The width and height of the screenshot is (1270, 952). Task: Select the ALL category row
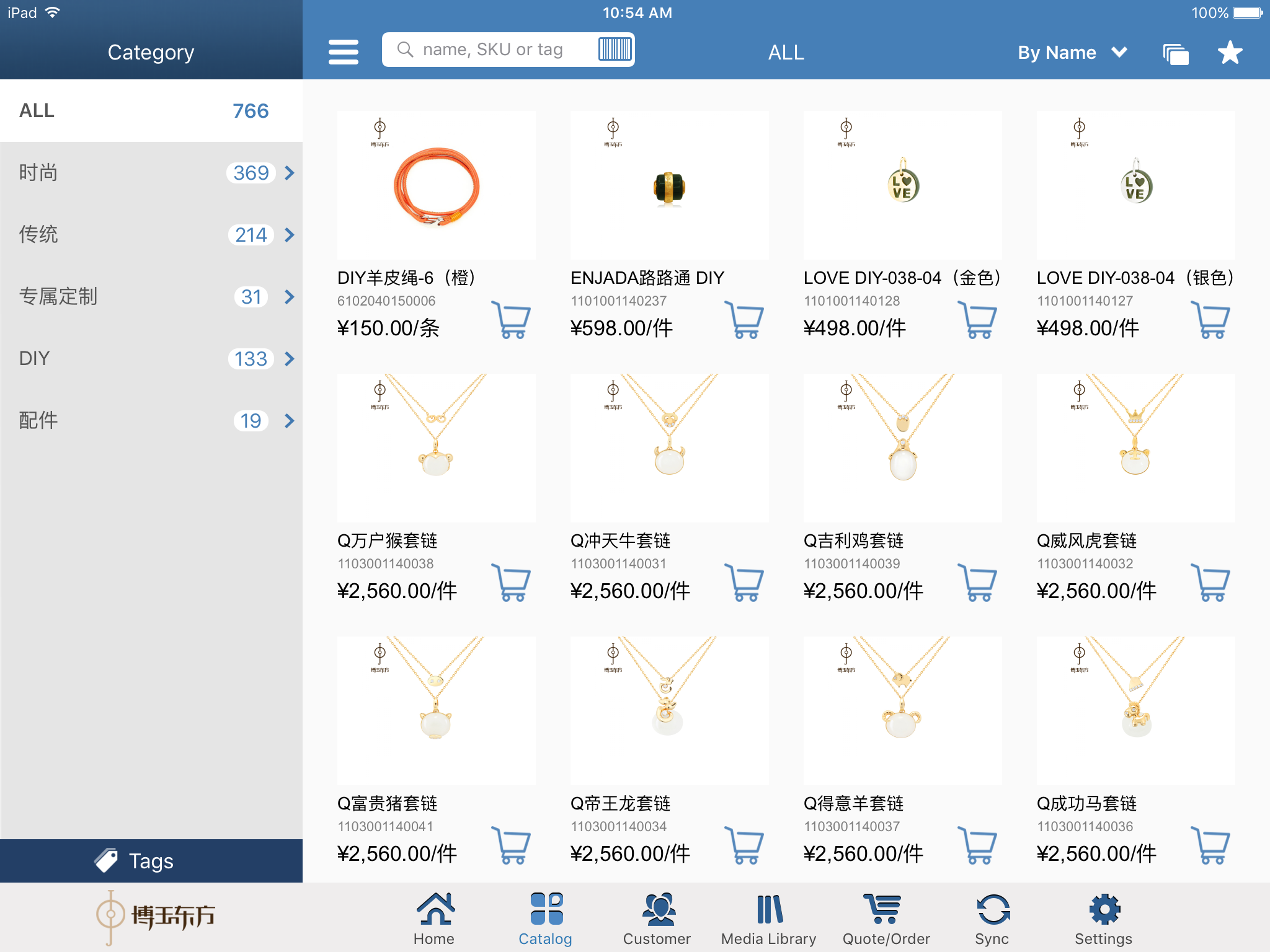(151, 111)
